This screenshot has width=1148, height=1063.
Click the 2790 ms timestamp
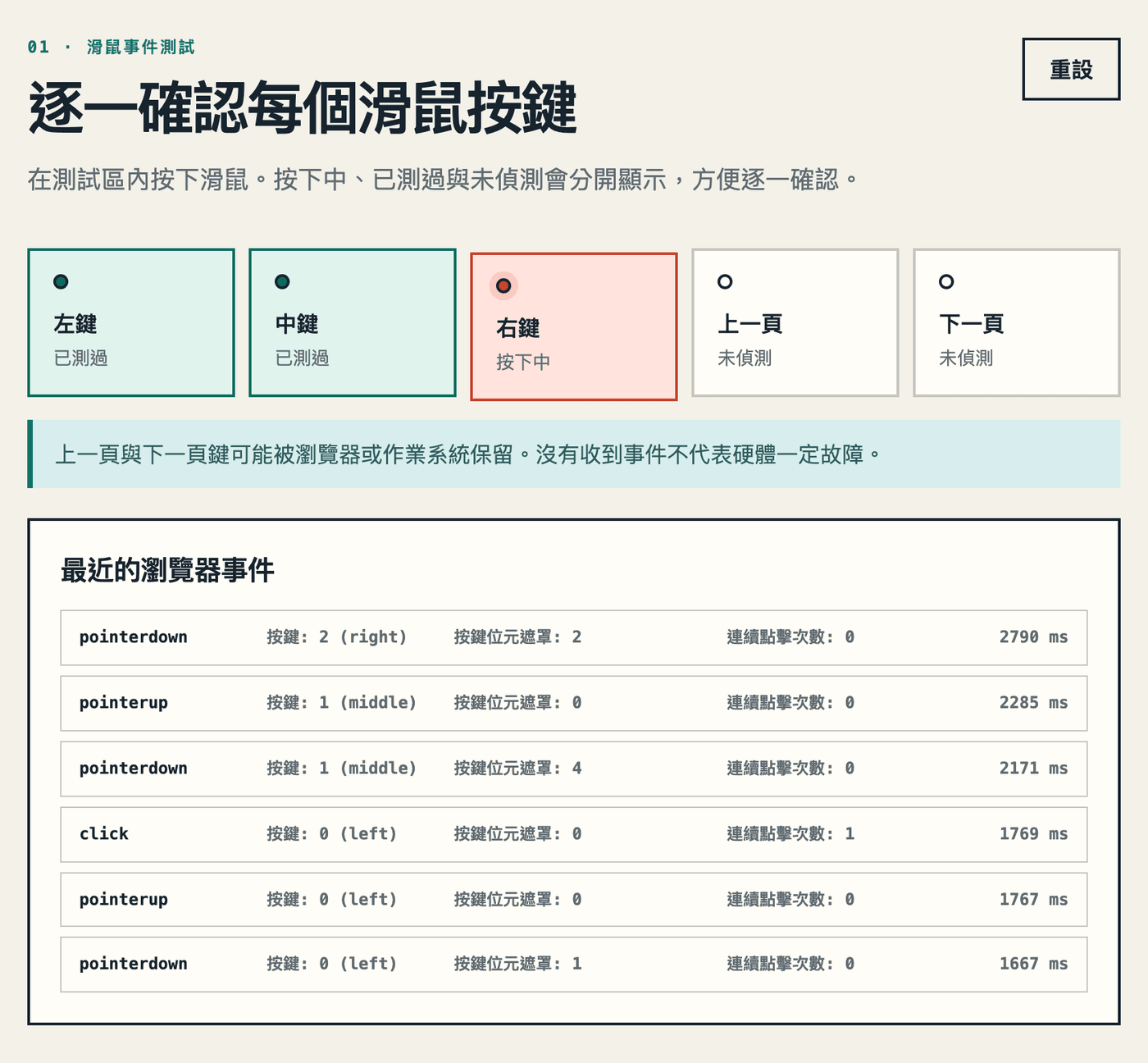click(1033, 637)
